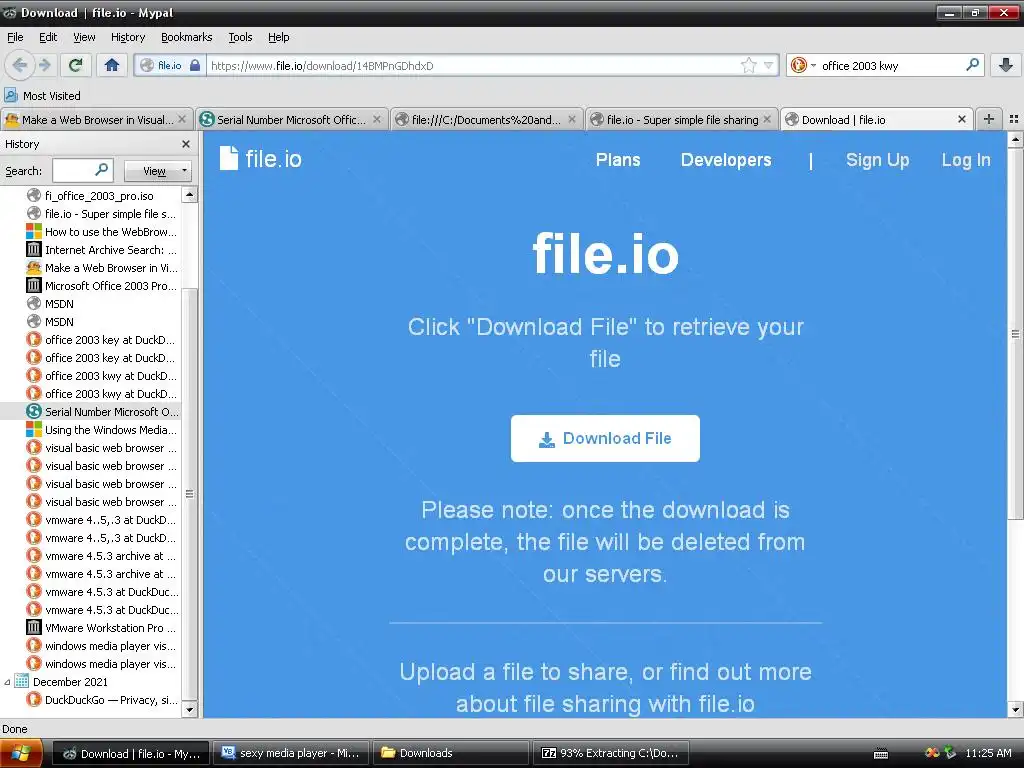
Task: Open the File menu
Action: pos(15,37)
